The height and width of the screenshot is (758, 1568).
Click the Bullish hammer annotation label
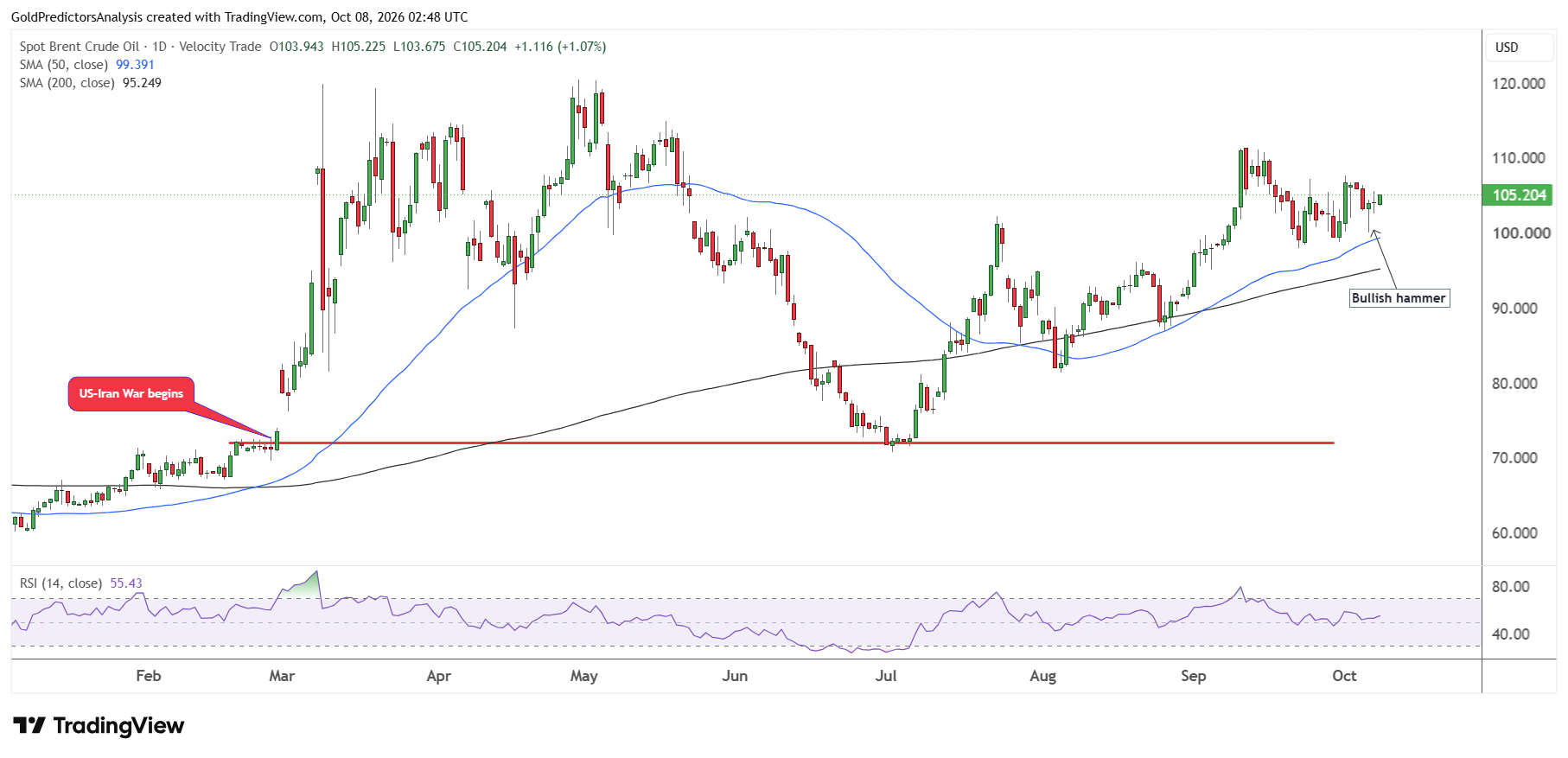click(1399, 298)
